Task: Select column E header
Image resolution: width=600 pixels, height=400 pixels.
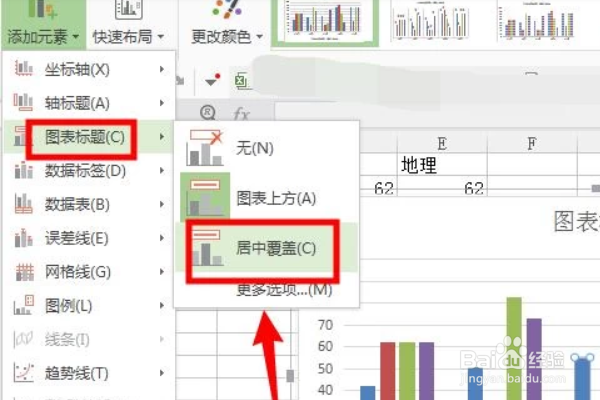Action: click(x=442, y=144)
